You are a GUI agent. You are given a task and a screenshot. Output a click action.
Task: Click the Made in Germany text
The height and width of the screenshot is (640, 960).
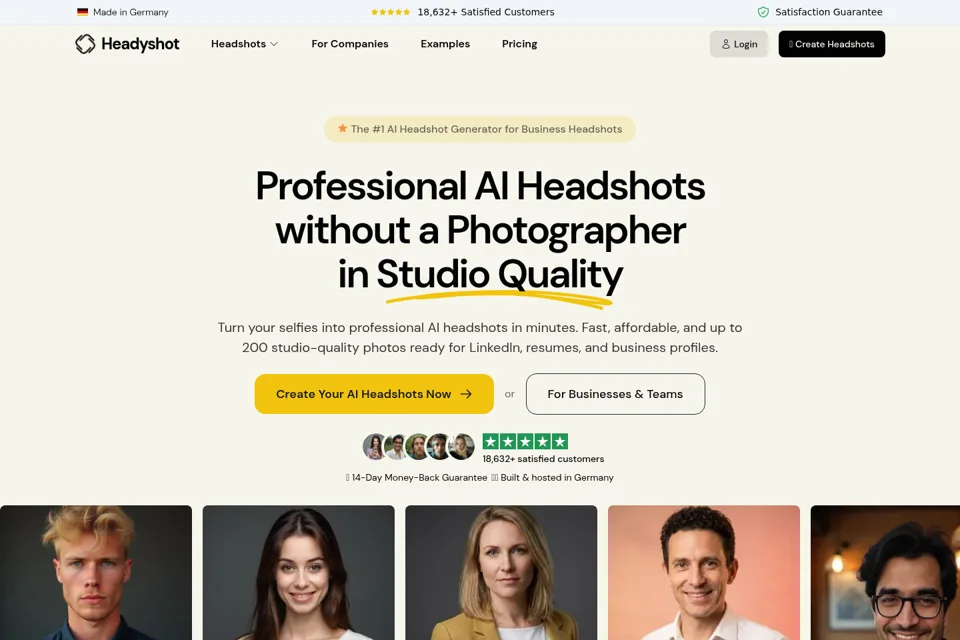[x=130, y=12]
